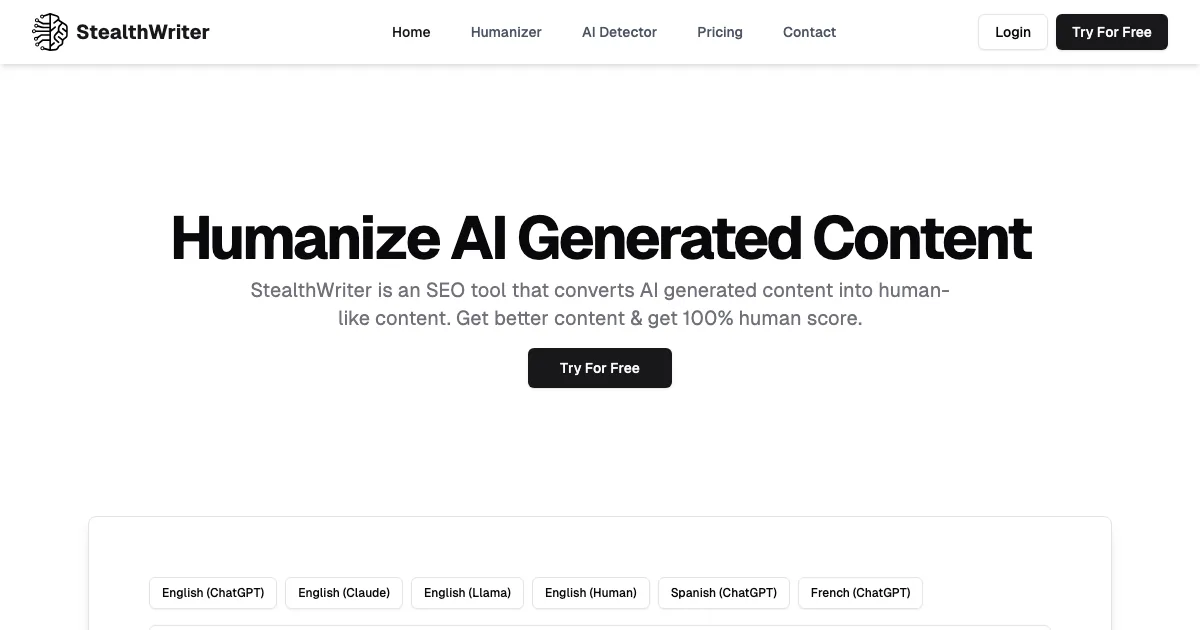
Task: Open the Contact page link
Action: tap(809, 32)
